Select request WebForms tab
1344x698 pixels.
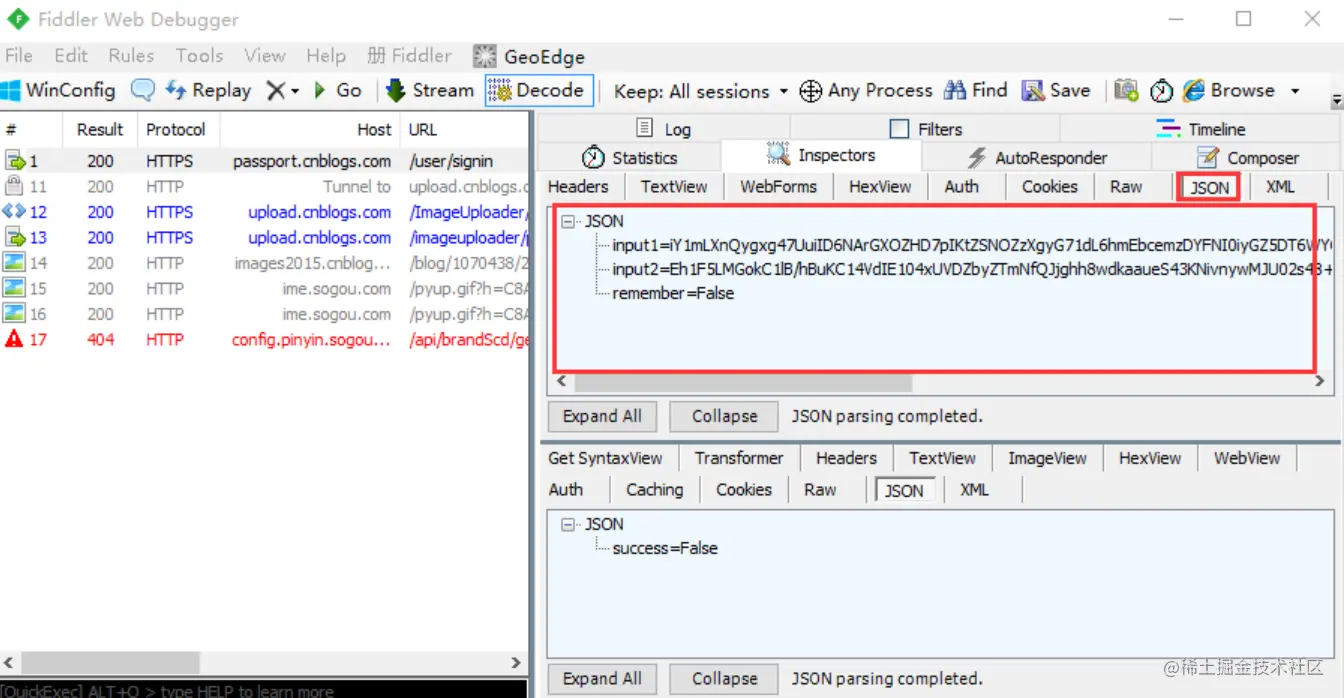778,186
